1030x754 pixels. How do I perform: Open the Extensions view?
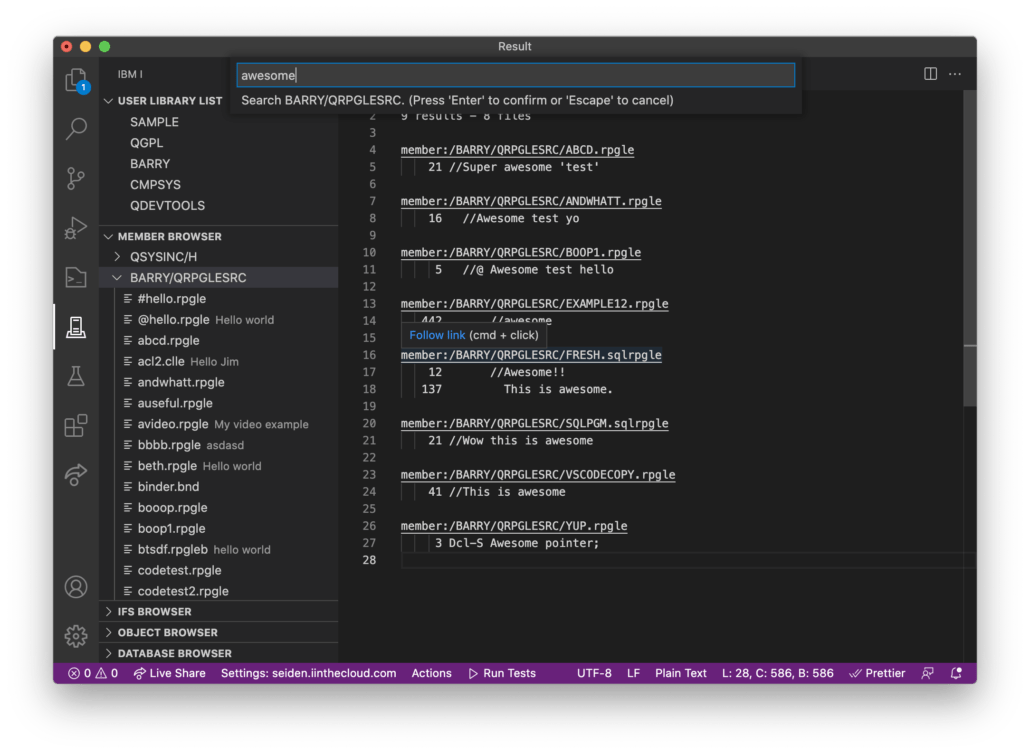[x=76, y=425]
